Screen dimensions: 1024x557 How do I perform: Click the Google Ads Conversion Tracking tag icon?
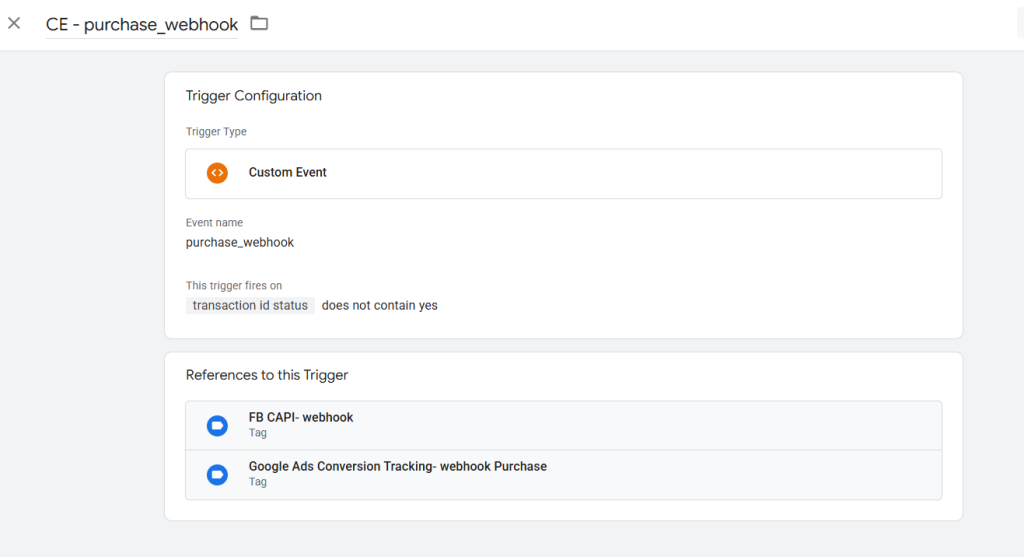pyautogui.click(x=217, y=475)
